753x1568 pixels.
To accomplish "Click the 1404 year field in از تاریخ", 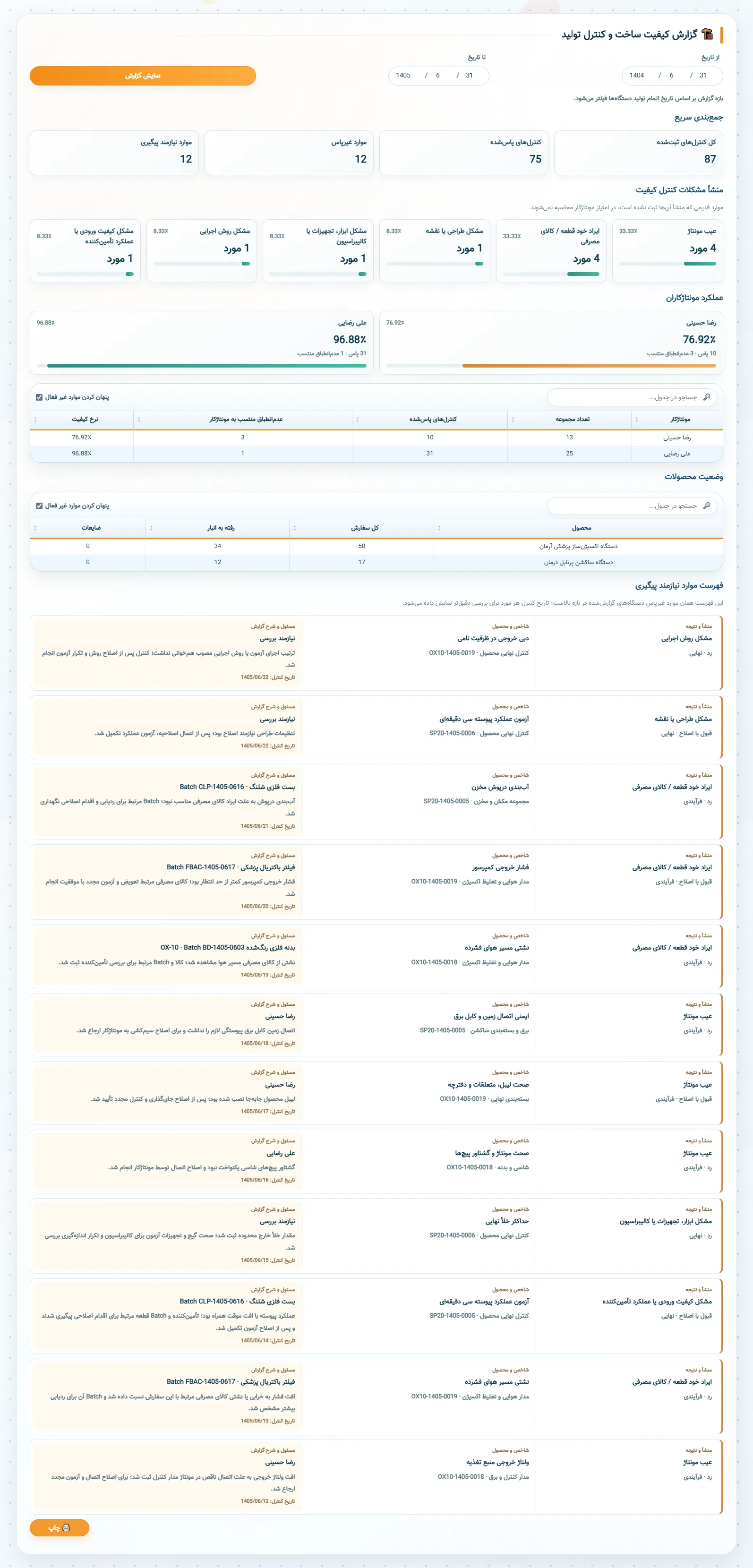I will pyautogui.click(x=637, y=76).
